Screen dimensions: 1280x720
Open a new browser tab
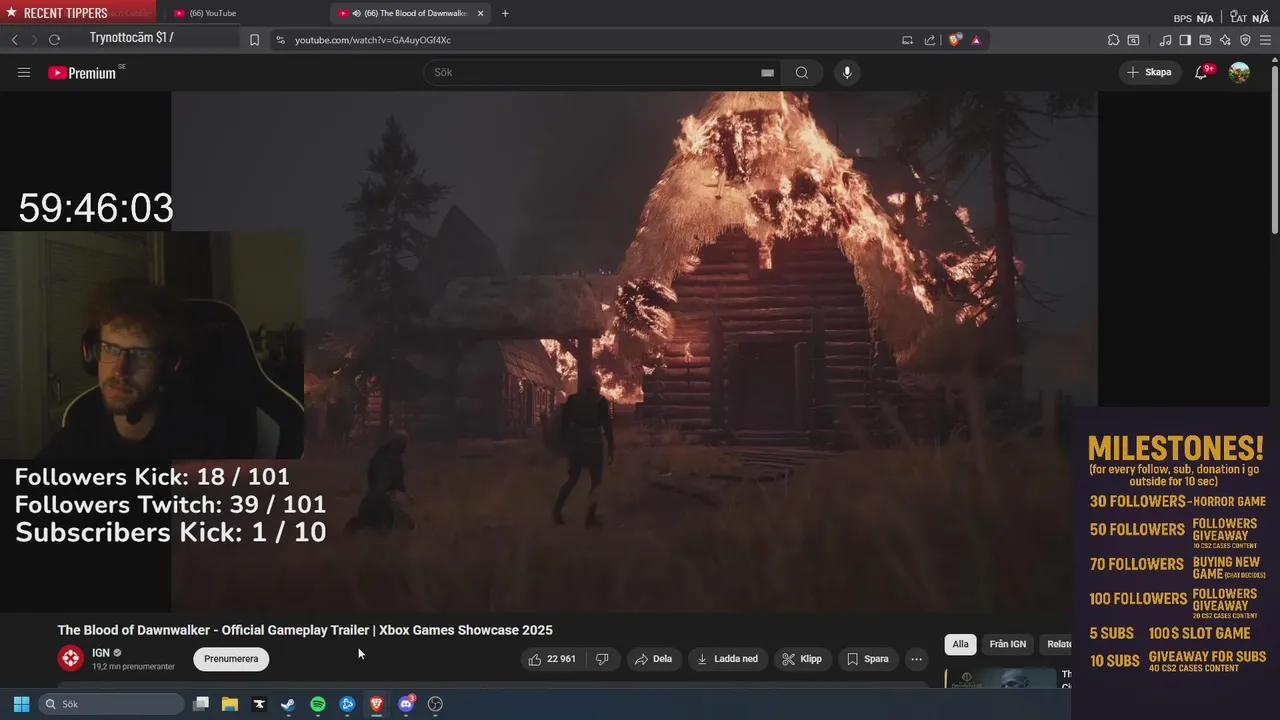click(505, 13)
